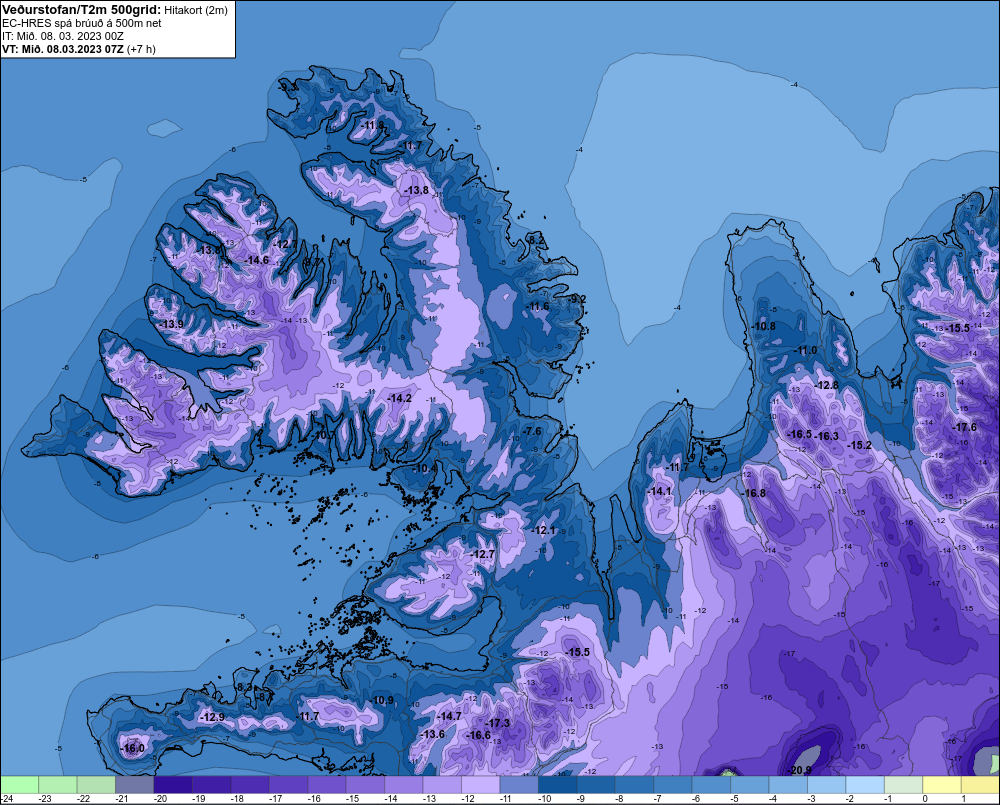Click the gray-blue legend swatch for -21

click(x=135, y=784)
